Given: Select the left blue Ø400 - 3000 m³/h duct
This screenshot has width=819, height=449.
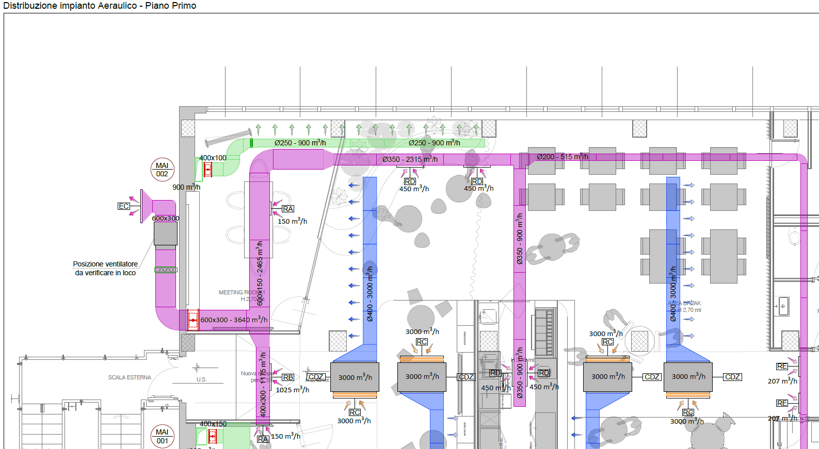Looking at the screenshot, I should pos(369,270).
